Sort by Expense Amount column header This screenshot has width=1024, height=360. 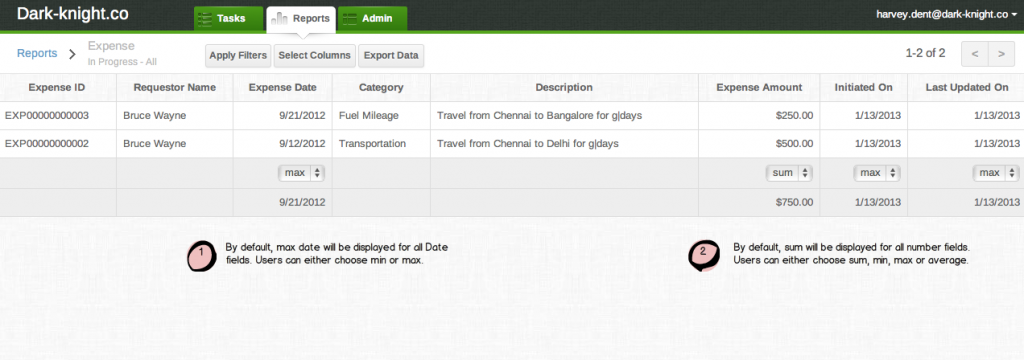tap(759, 88)
